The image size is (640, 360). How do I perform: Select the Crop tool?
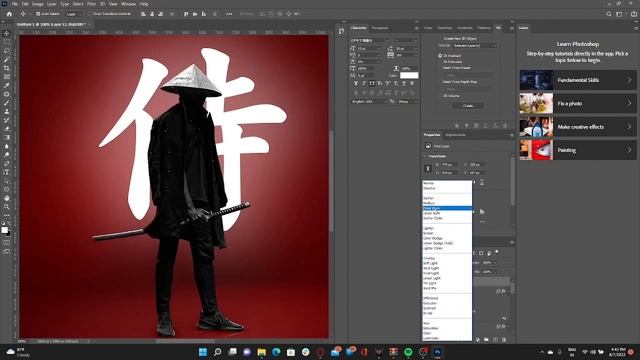pyautogui.click(x=7, y=68)
